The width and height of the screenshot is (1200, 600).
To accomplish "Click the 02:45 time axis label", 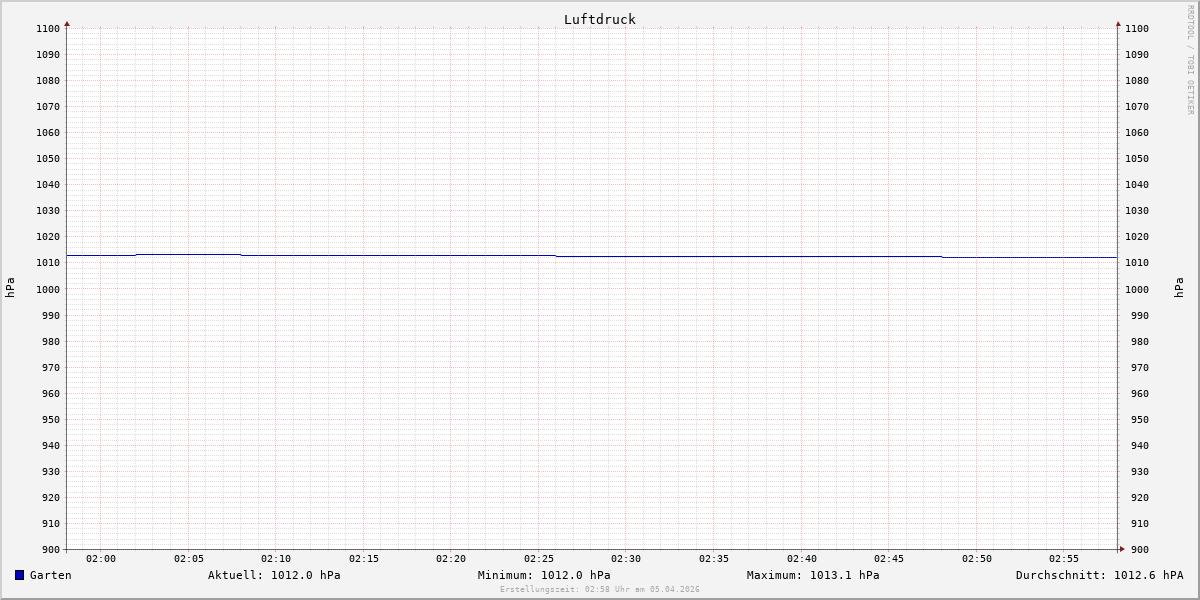I will tap(889, 558).
